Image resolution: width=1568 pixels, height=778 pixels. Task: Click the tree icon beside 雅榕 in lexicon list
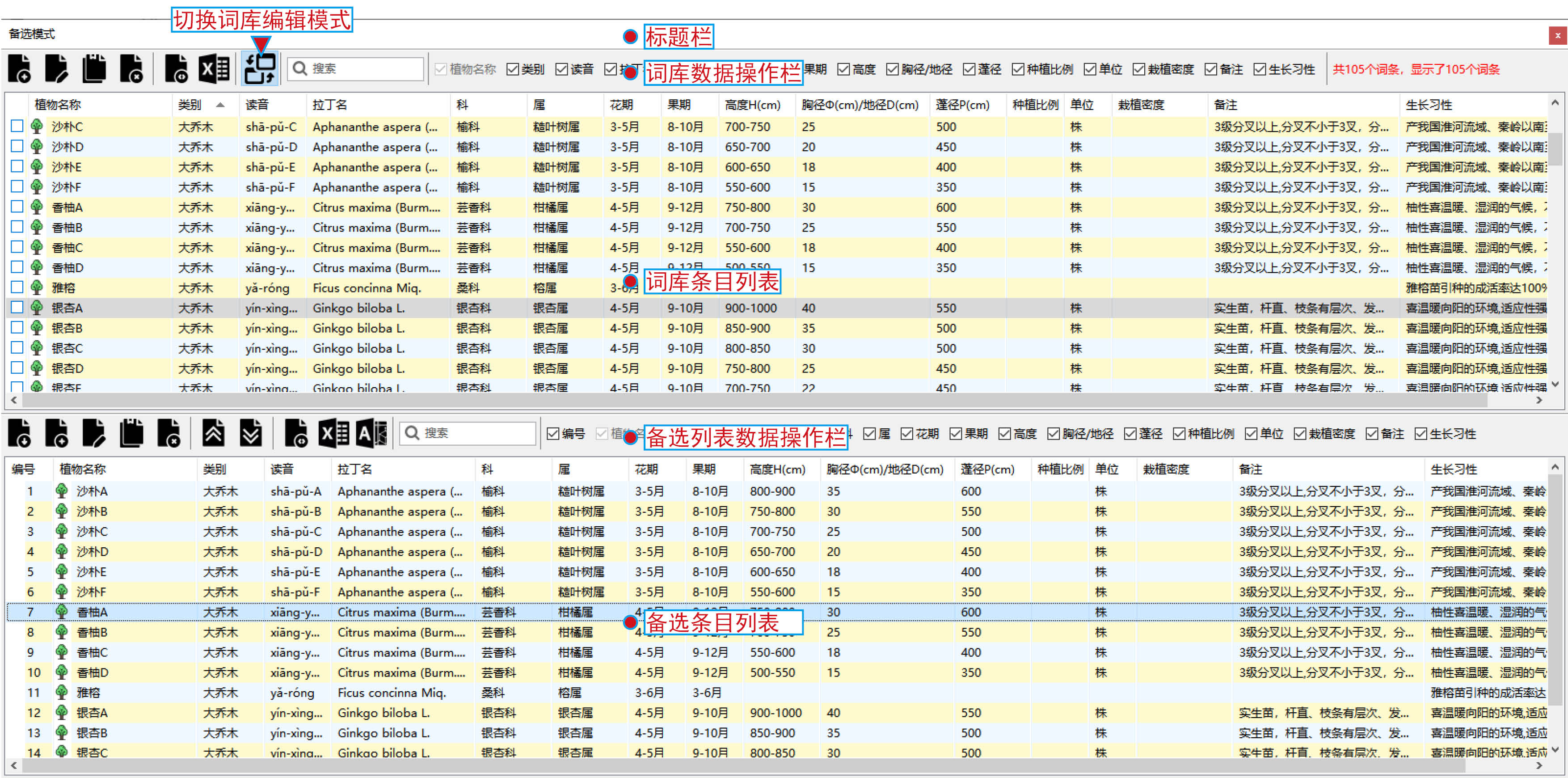[x=37, y=288]
